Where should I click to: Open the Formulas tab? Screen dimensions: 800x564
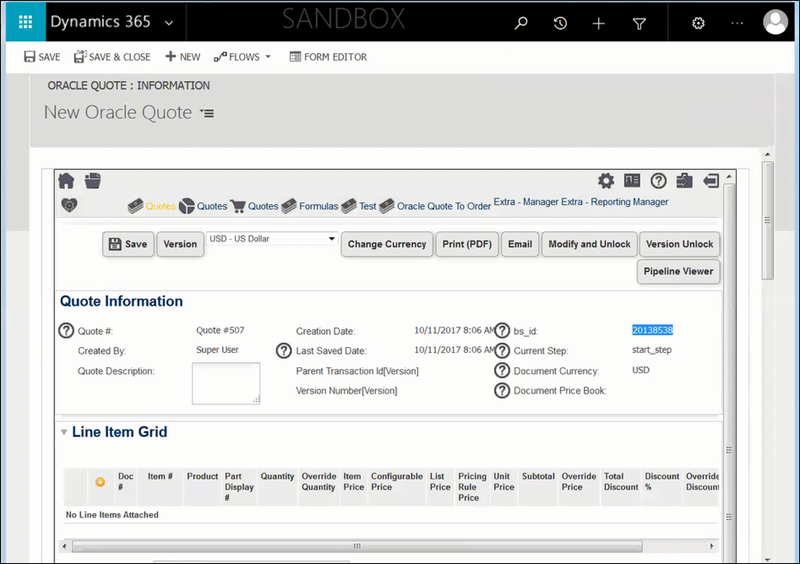coord(310,206)
